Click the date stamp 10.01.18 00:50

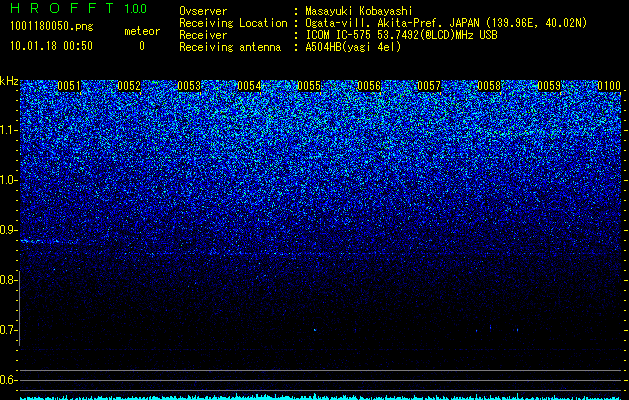51,46
